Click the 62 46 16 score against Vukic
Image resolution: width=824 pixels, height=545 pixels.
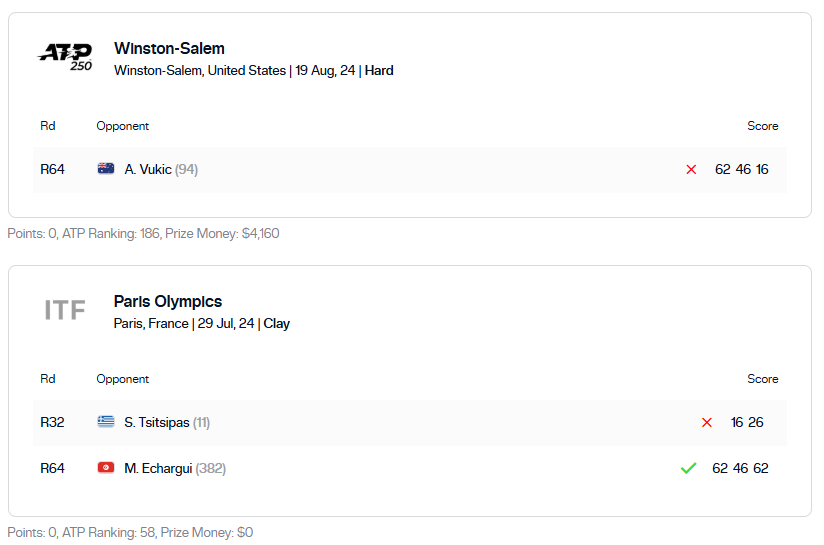tap(741, 170)
